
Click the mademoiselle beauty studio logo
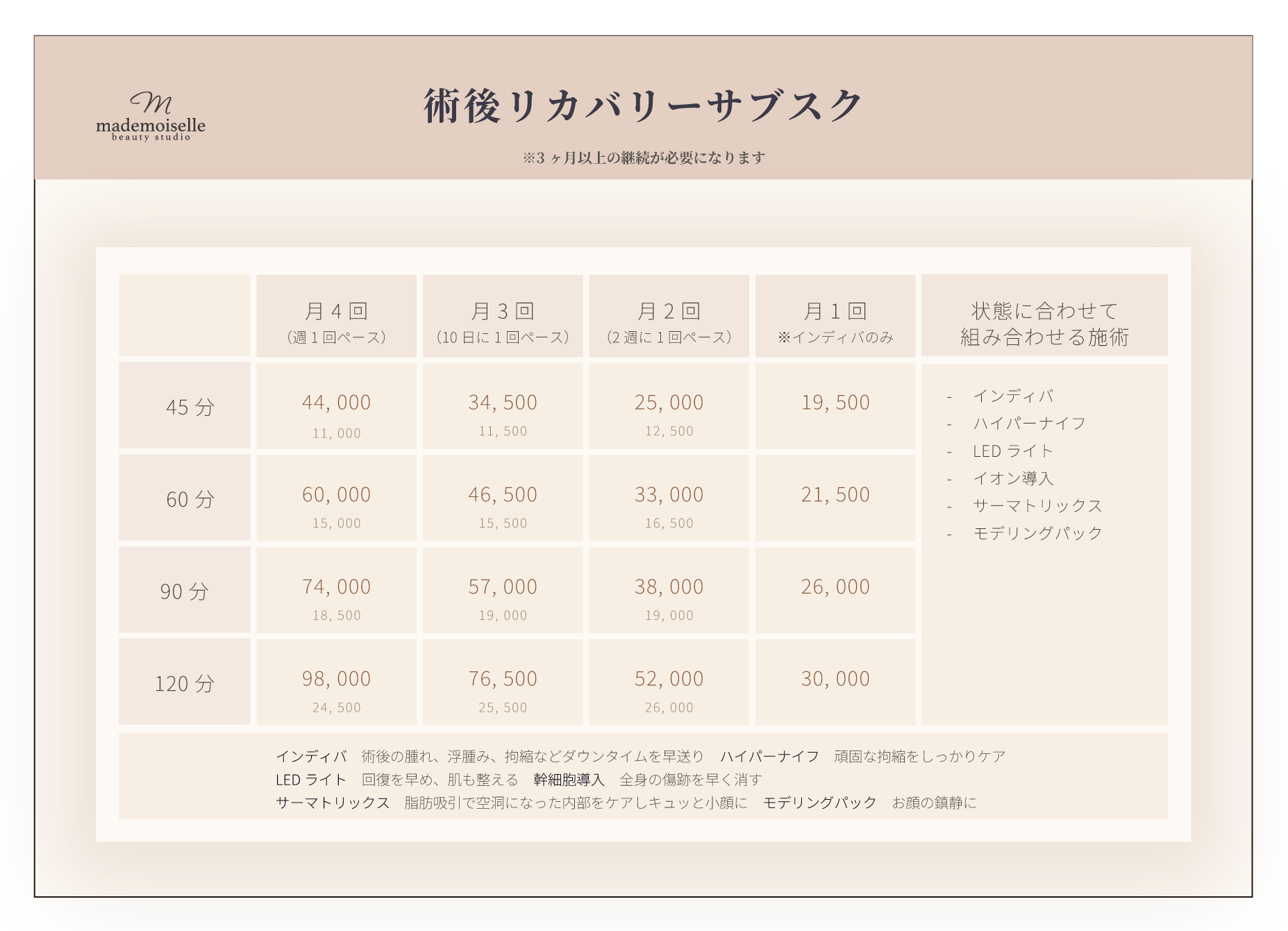coord(151,116)
